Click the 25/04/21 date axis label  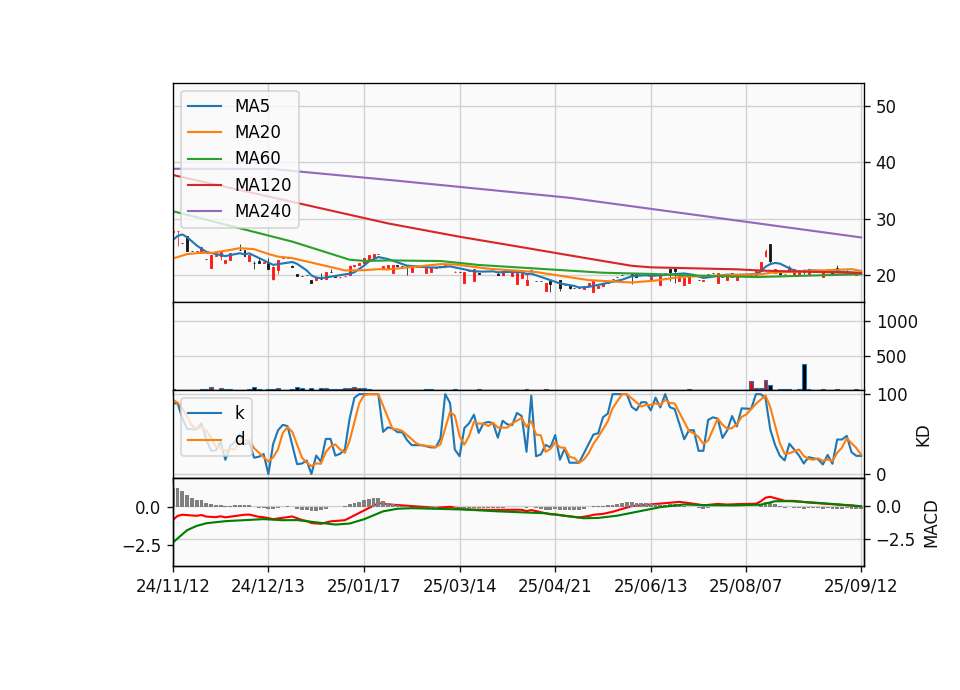pyautogui.click(x=555, y=587)
